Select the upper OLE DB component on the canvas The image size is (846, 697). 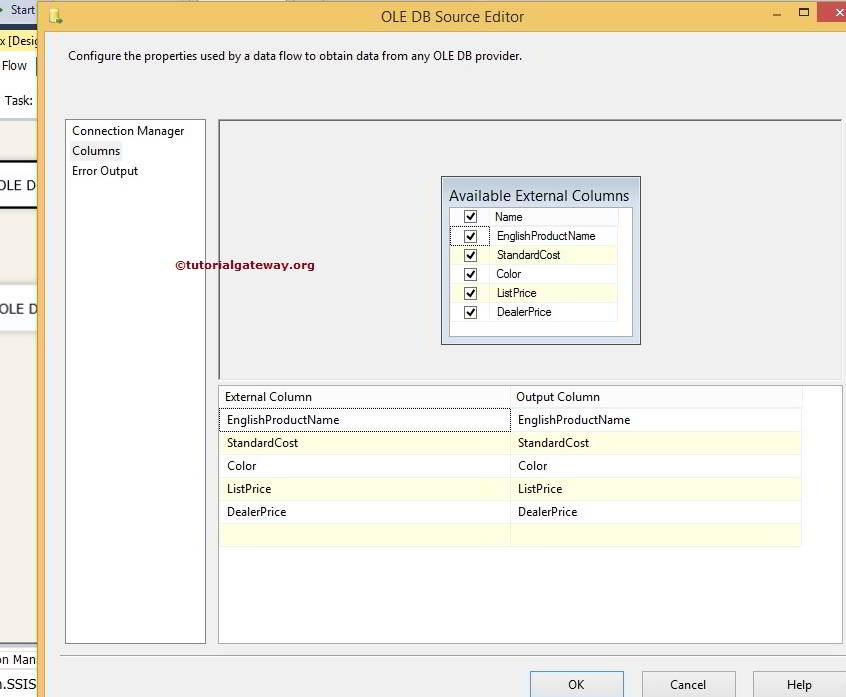point(15,186)
